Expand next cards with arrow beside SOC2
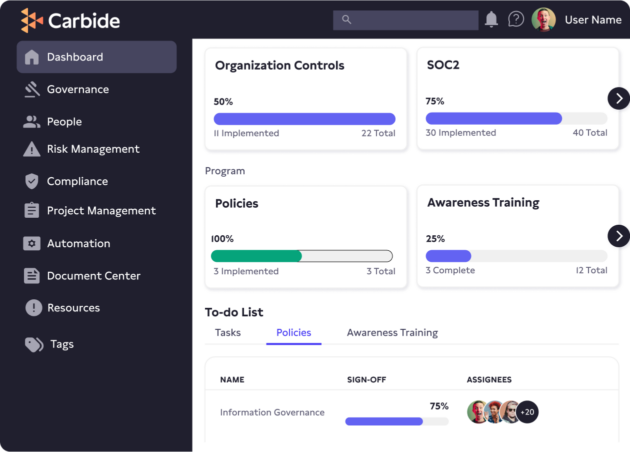Viewport: 630px width, 452px height. tap(619, 98)
